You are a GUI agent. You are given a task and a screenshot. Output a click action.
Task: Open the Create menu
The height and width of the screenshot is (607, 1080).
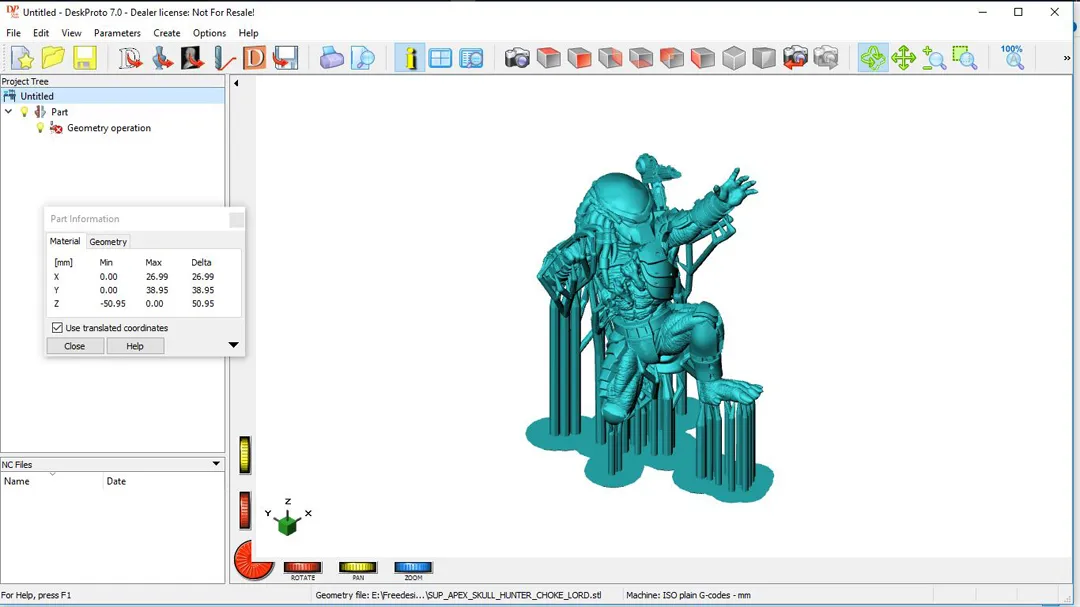167,33
